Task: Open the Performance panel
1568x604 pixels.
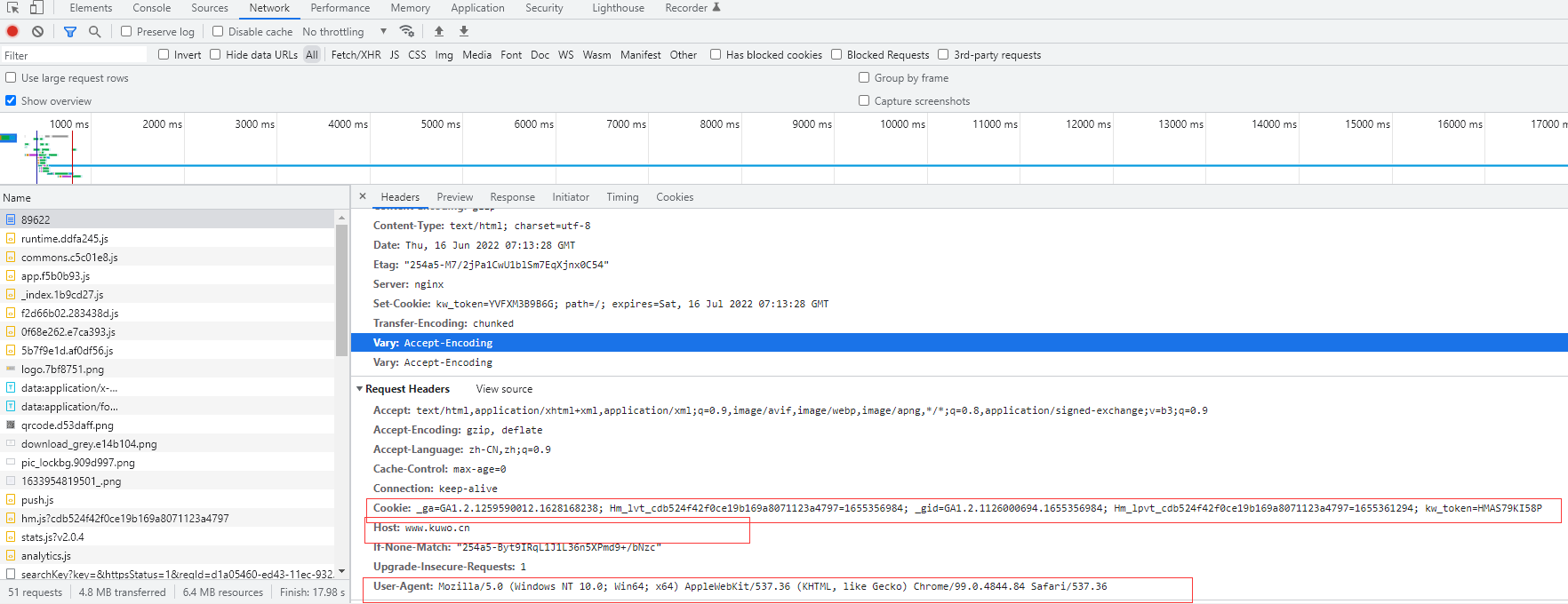Action: [340, 8]
